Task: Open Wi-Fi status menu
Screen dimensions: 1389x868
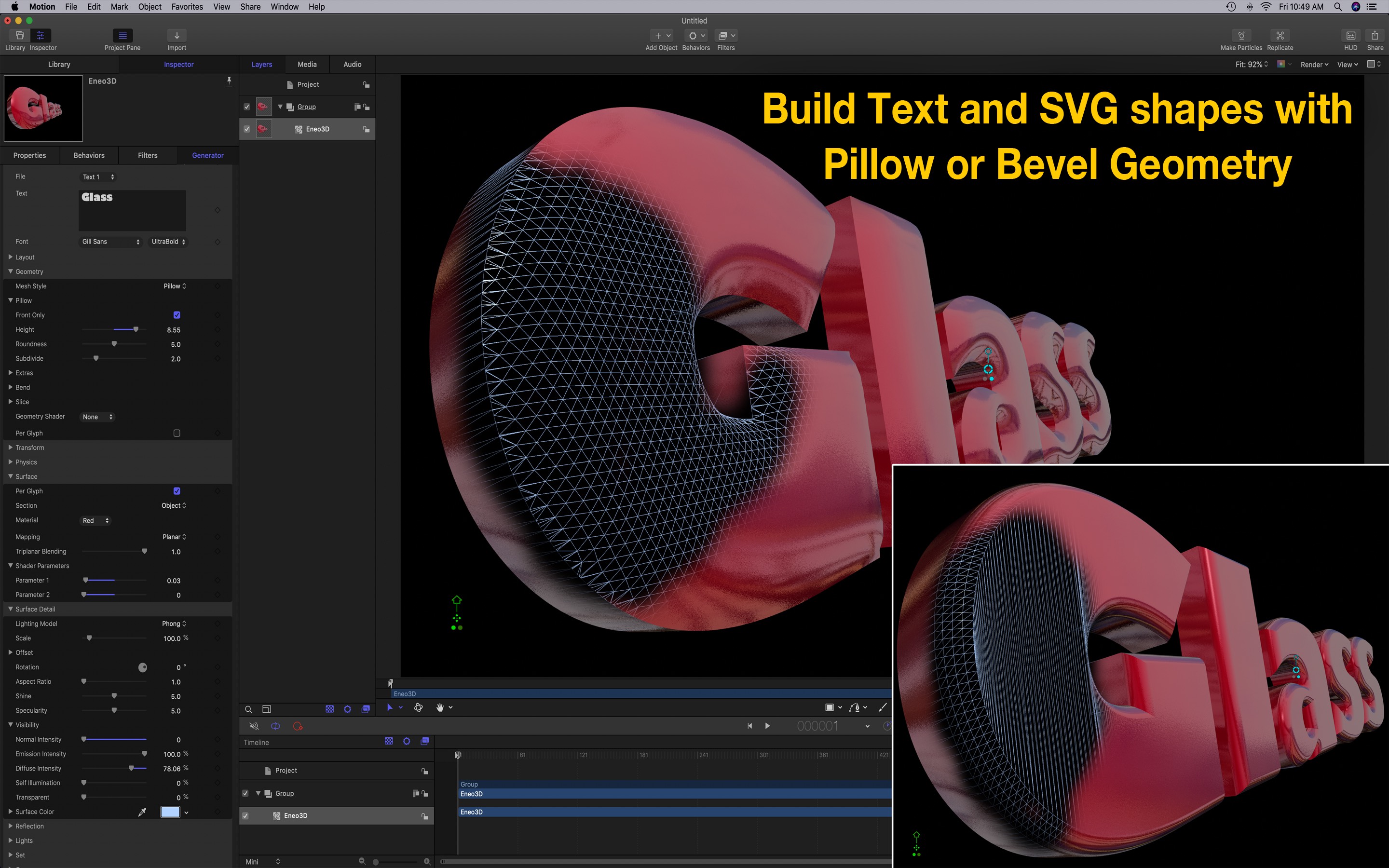Action: coord(1266,7)
